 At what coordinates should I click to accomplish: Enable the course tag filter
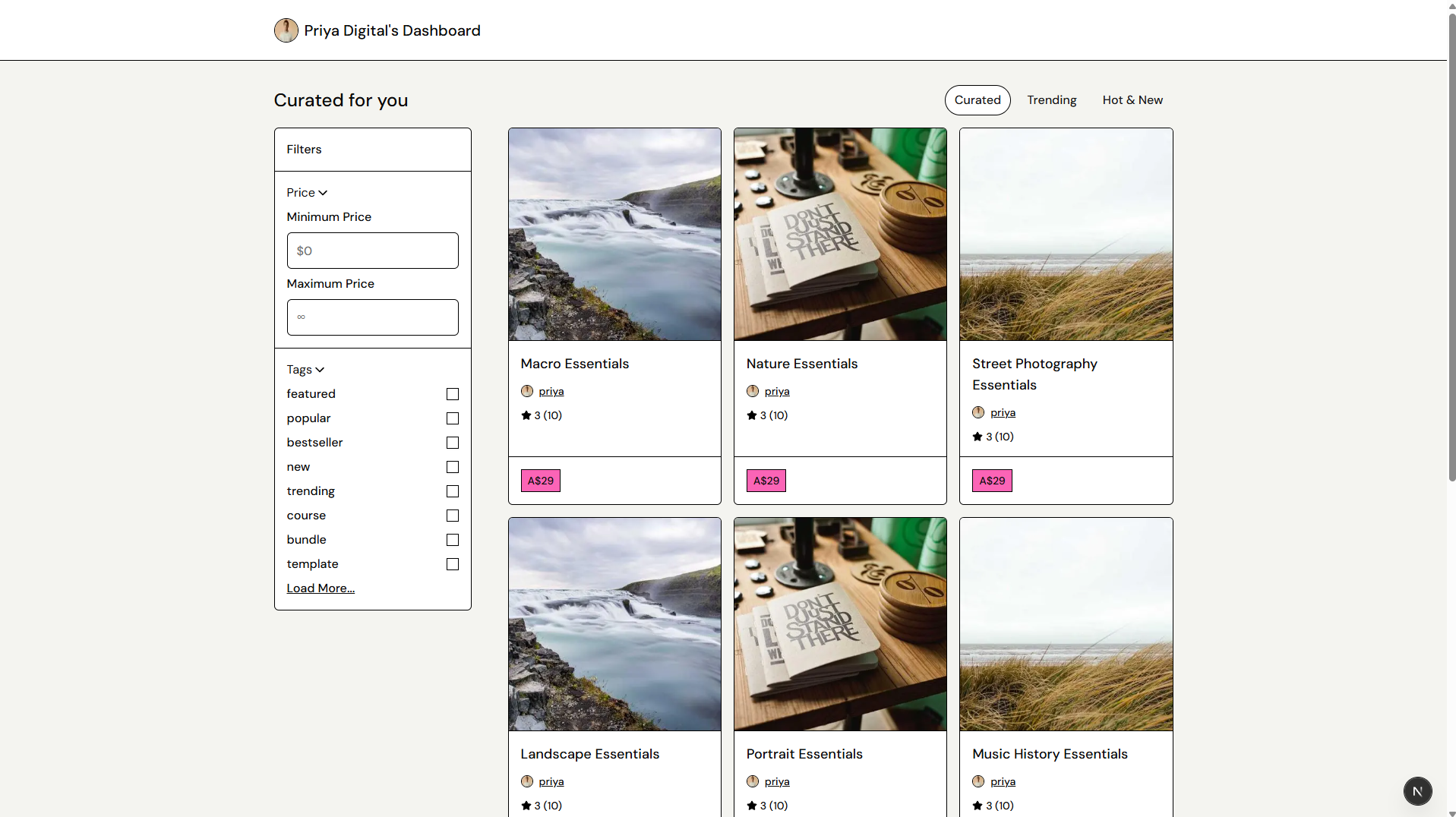(453, 516)
